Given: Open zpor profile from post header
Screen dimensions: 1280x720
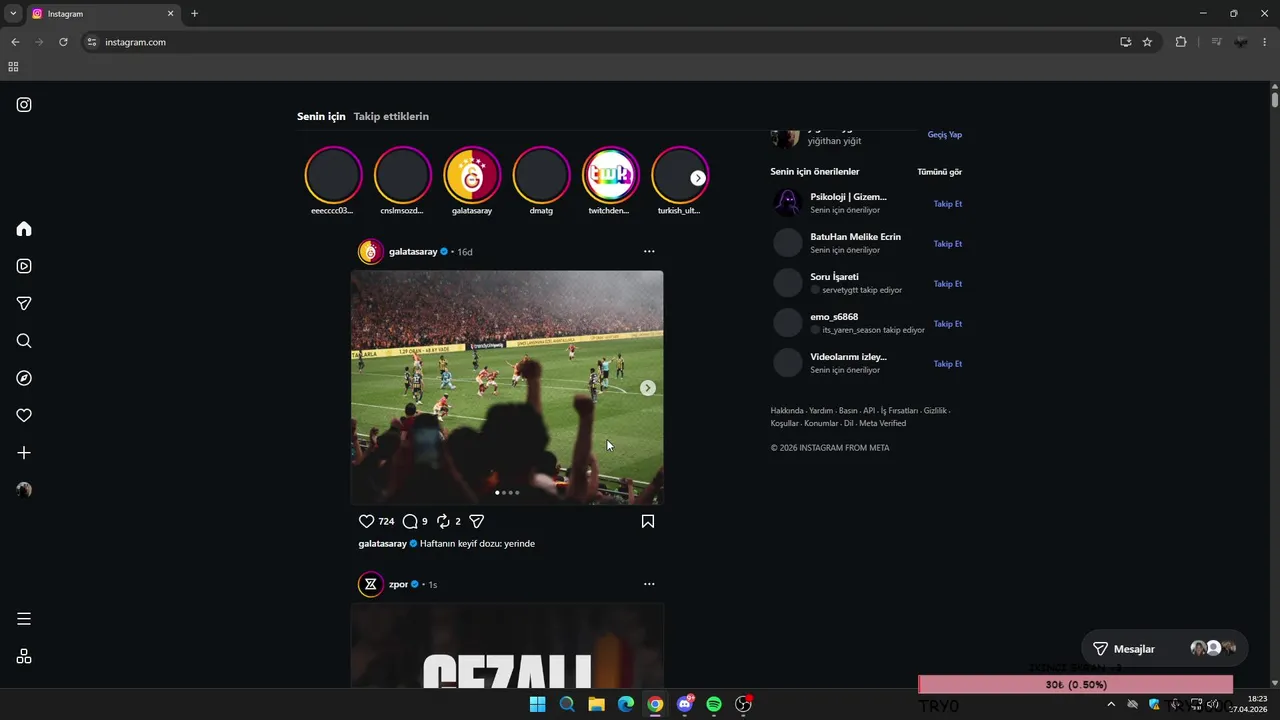Looking at the screenshot, I should 398,584.
